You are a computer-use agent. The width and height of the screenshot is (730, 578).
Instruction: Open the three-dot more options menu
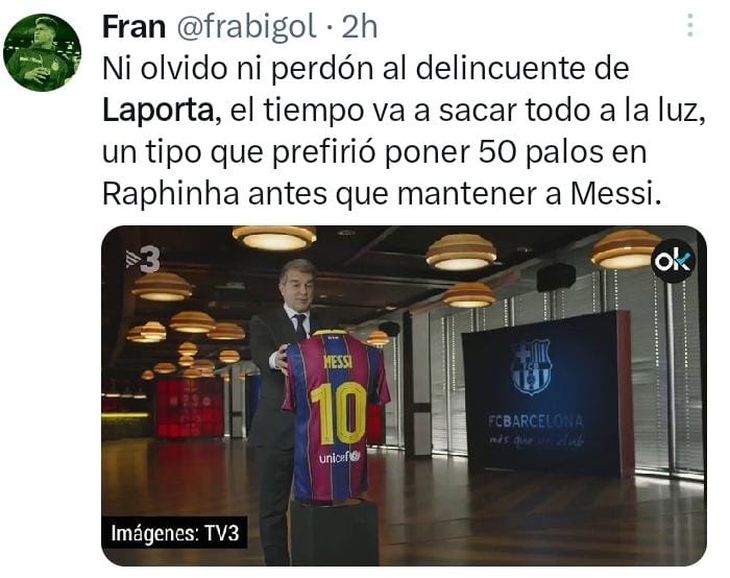(x=690, y=25)
